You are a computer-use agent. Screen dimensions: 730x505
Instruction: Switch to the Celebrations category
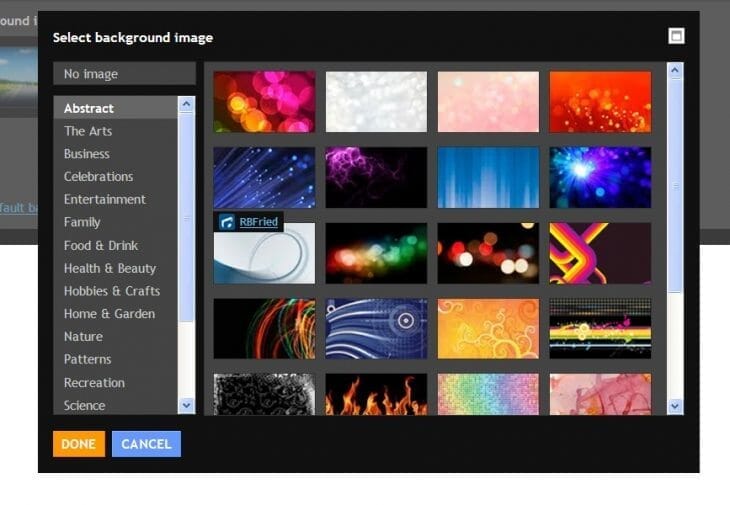pos(98,177)
